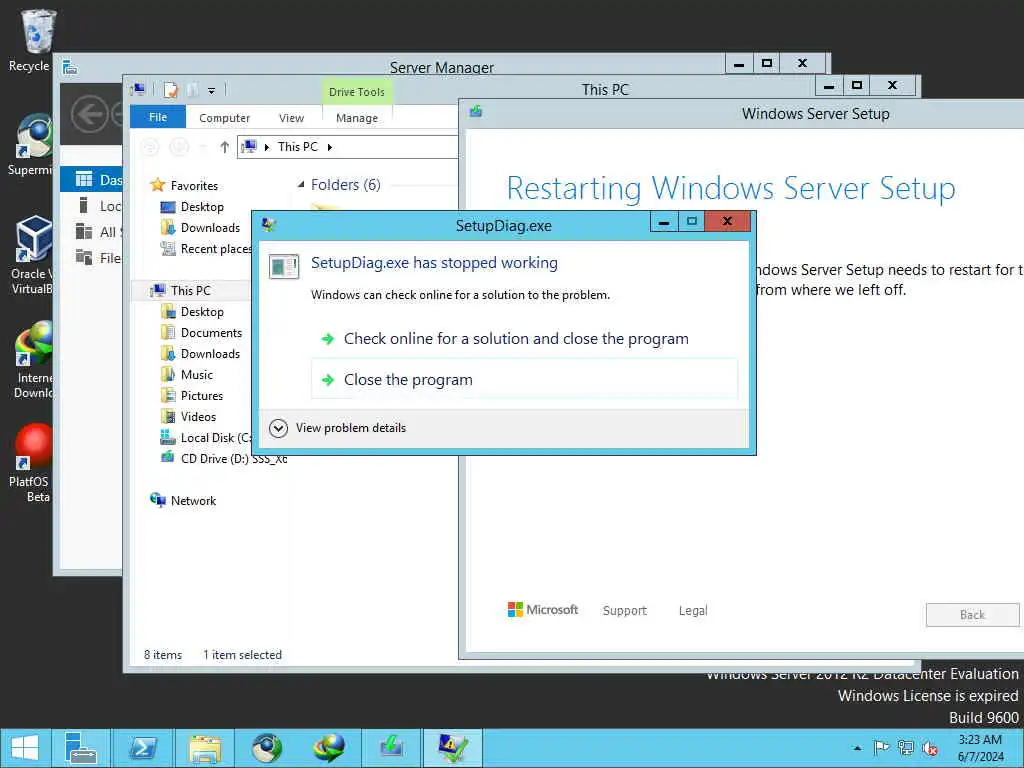Choose Close the program option
The width and height of the screenshot is (1024, 768).
click(524, 379)
